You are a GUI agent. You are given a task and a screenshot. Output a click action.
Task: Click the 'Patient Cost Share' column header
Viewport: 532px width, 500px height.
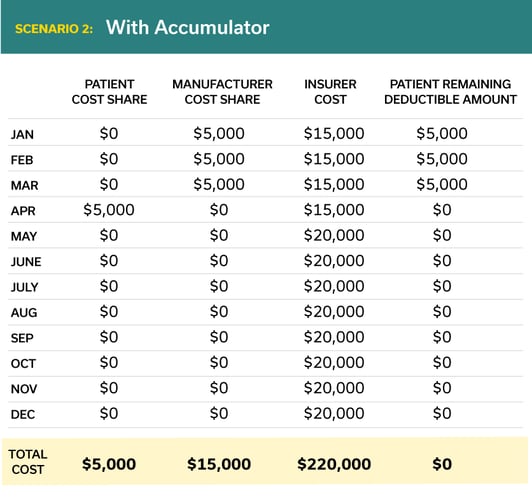pos(109,92)
